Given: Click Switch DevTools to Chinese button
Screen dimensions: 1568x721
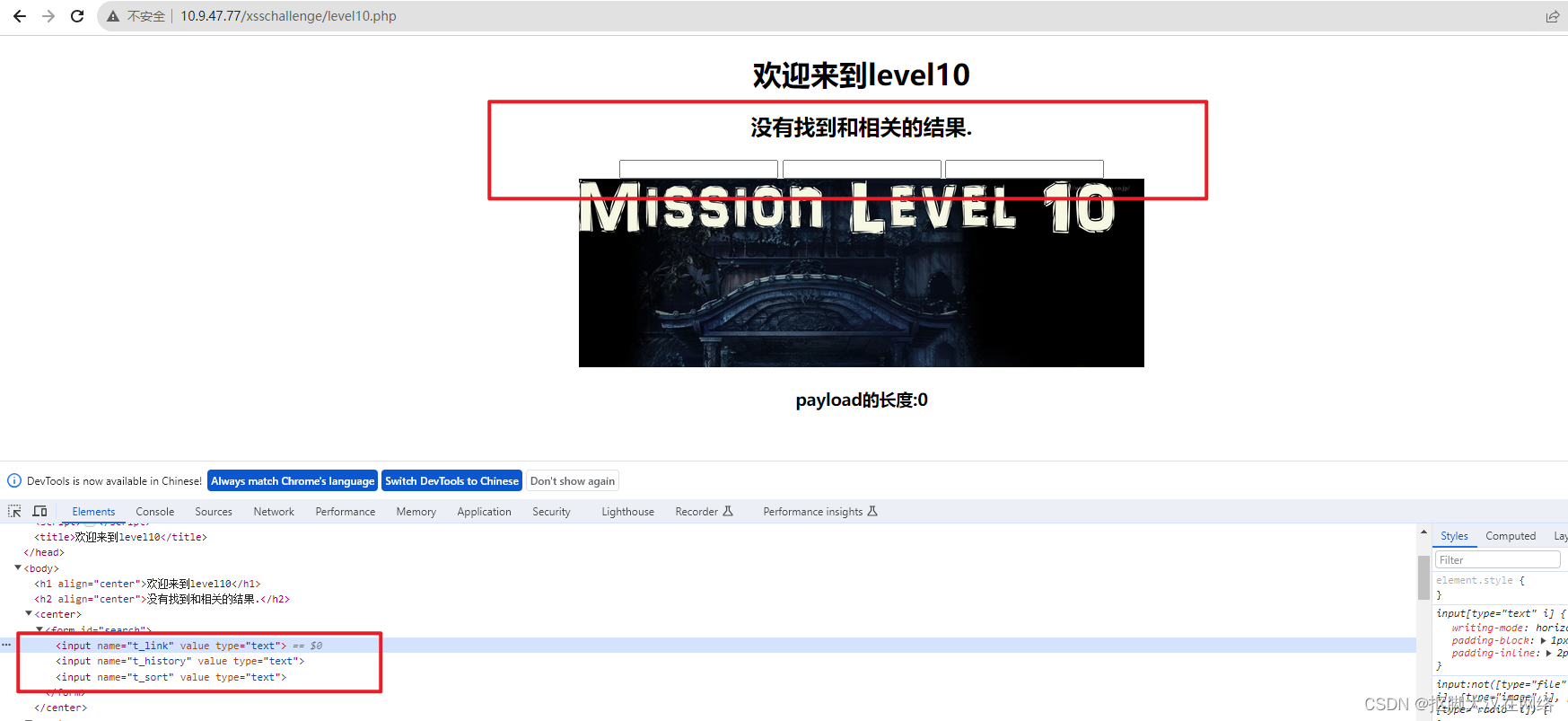Looking at the screenshot, I should click(451, 480).
